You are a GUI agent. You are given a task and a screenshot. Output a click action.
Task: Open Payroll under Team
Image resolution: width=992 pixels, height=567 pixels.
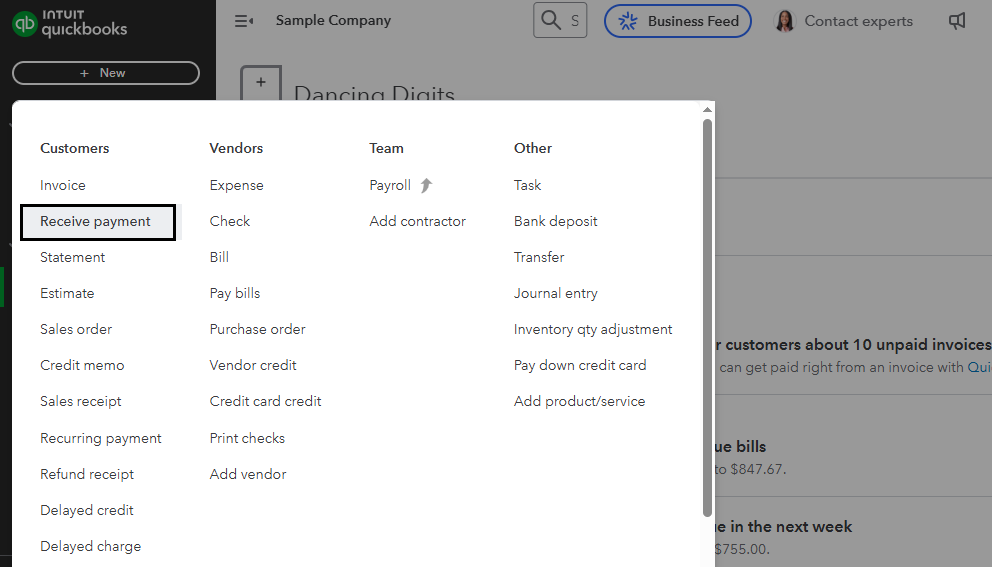pos(390,185)
